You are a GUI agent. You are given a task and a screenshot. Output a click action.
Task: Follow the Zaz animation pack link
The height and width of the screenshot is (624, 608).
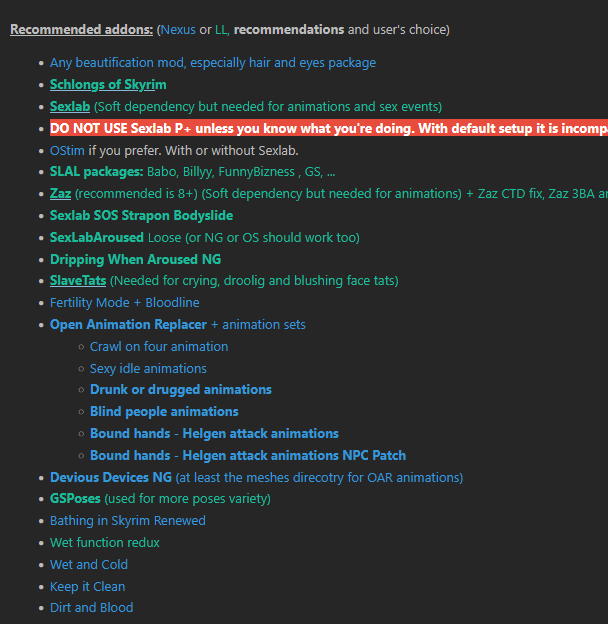(60, 193)
